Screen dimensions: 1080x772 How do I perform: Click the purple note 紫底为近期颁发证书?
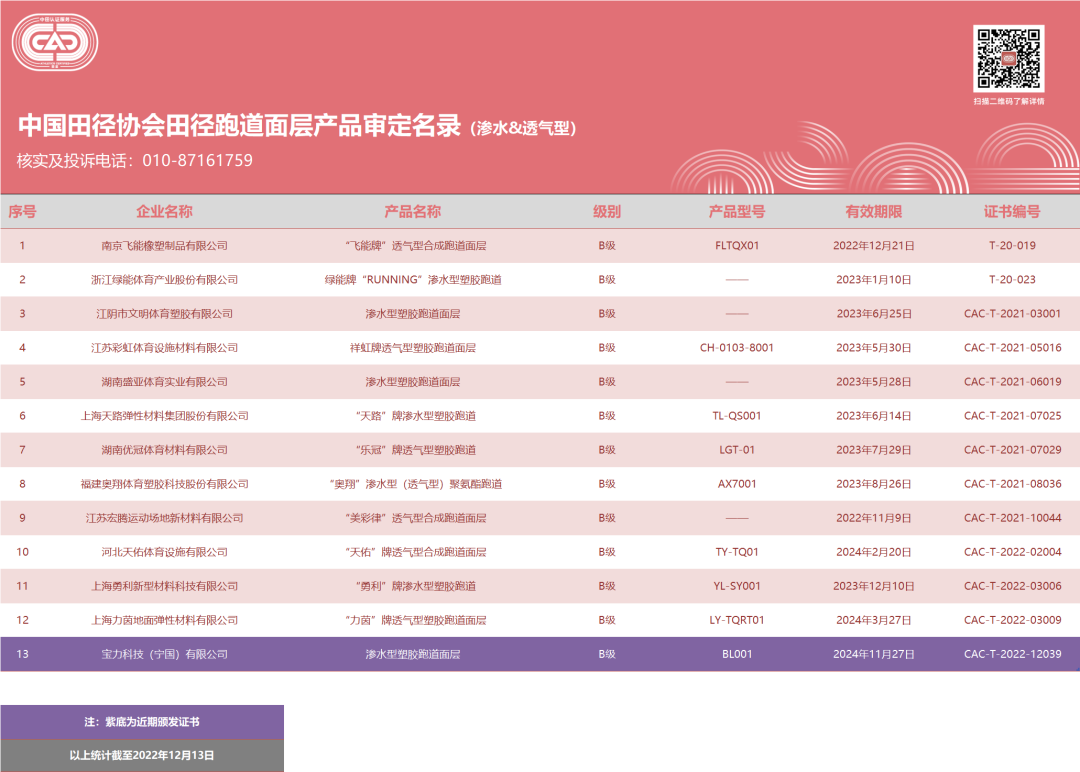click(x=152, y=722)
